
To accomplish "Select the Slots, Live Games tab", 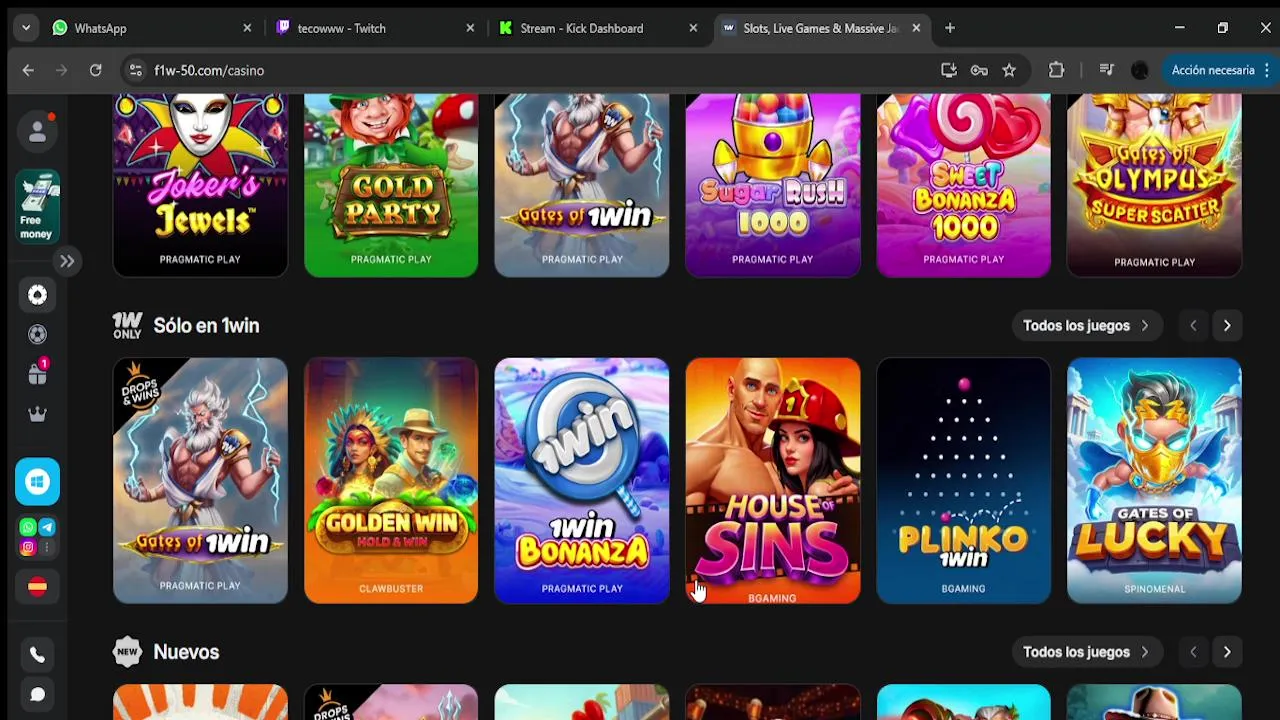I will pyautogui.click(x=822, y=28).
